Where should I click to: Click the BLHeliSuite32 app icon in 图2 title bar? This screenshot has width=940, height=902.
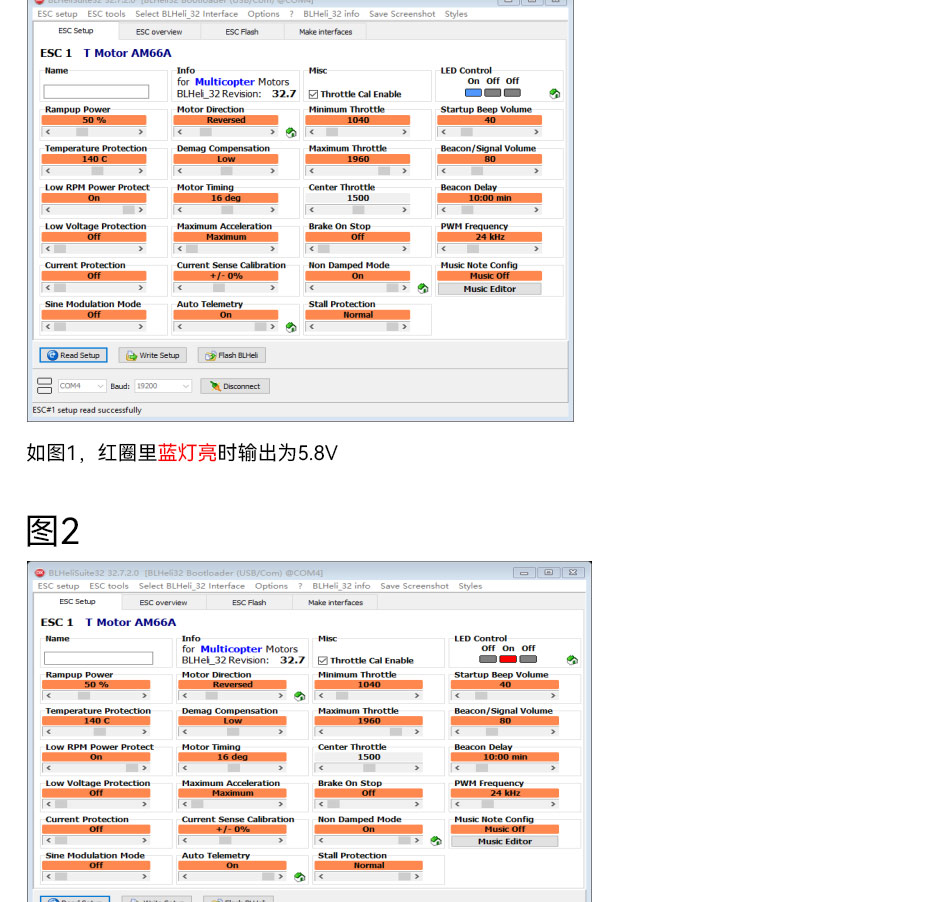pos(40,572)
